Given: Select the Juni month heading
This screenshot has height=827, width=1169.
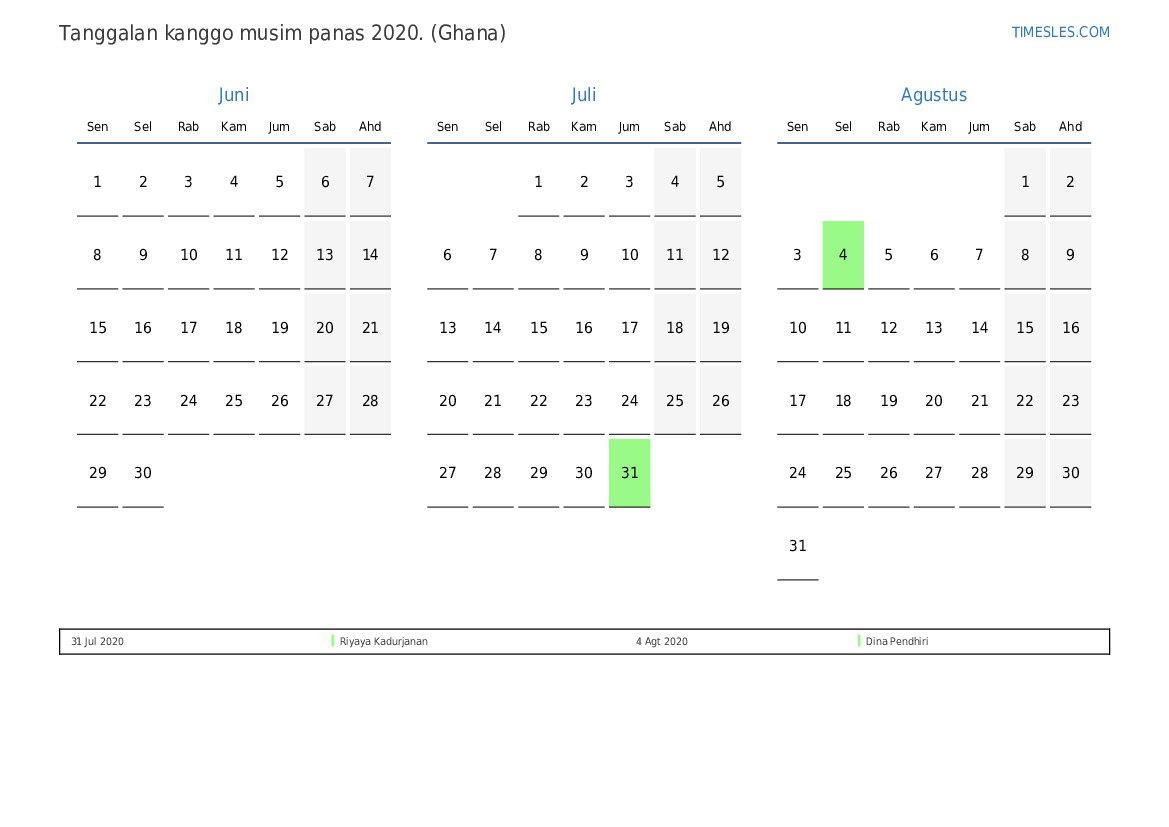Looking at the screenshot, I should point(233,95).
